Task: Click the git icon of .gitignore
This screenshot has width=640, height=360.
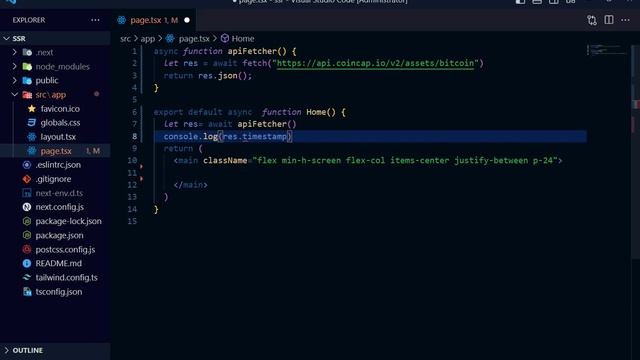Action: pyautogui.click(x=27, y=179)
